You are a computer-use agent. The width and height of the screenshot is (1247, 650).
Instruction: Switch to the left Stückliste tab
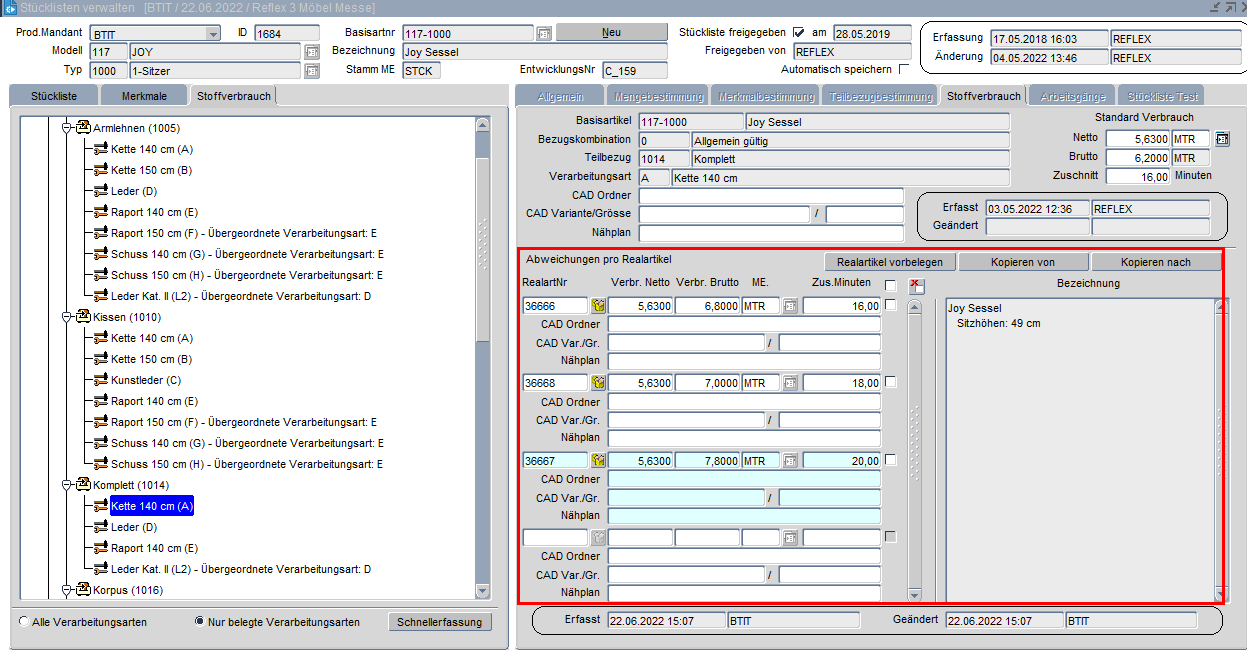[55, 96]
